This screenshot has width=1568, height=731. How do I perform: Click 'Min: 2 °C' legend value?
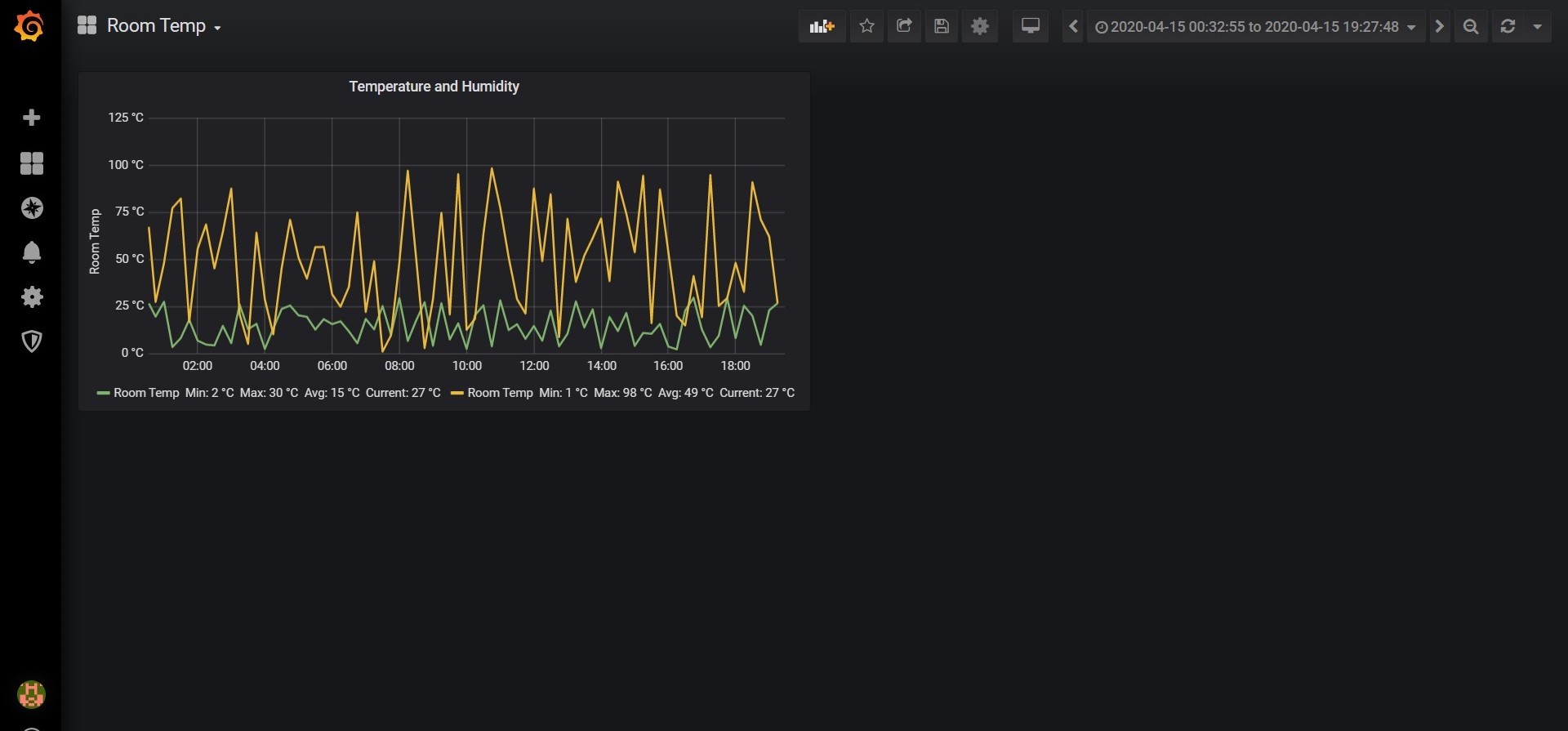point(209,393)
